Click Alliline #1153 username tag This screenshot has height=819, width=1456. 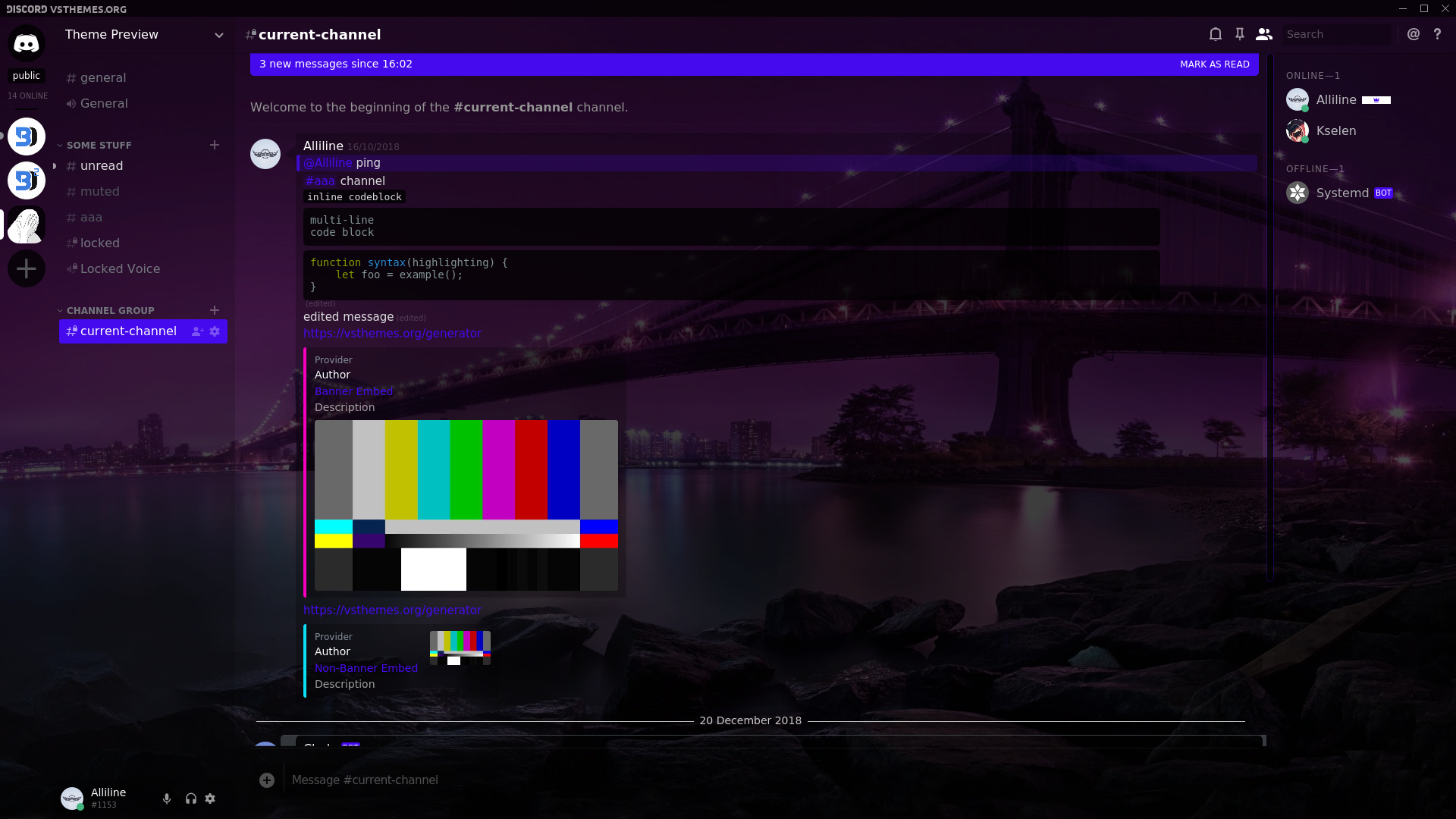coord(108,798)
